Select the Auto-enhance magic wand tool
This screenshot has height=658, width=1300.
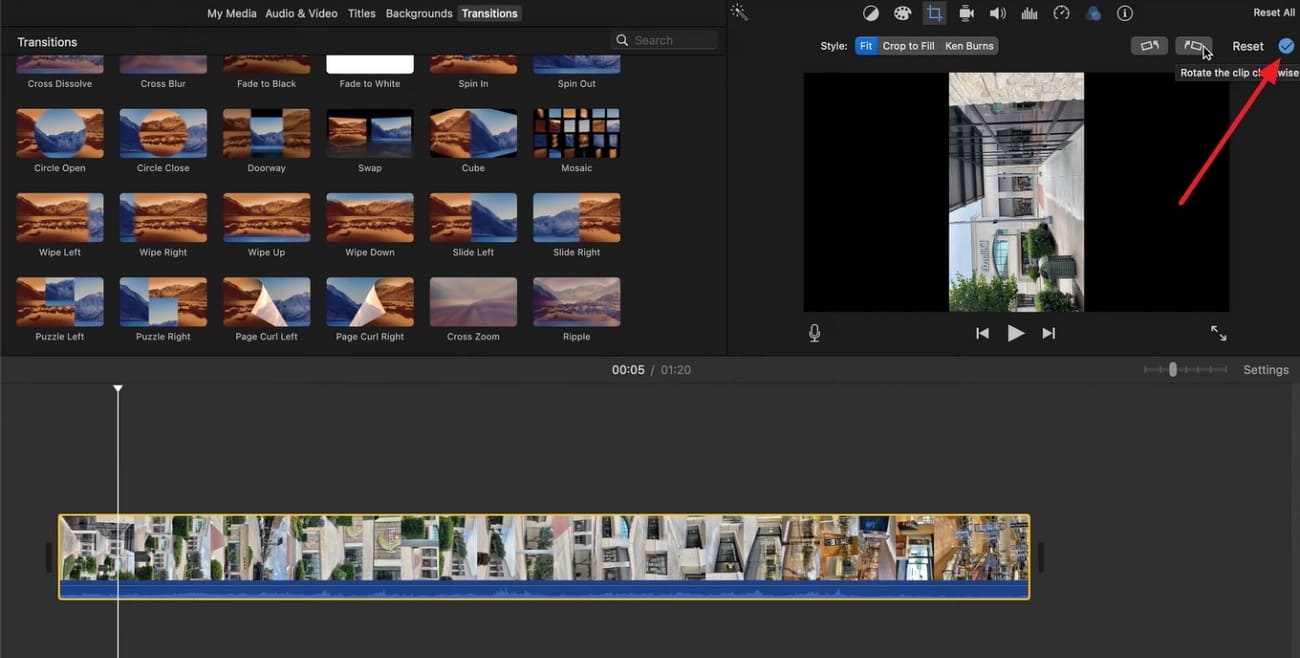click(738, 12)
